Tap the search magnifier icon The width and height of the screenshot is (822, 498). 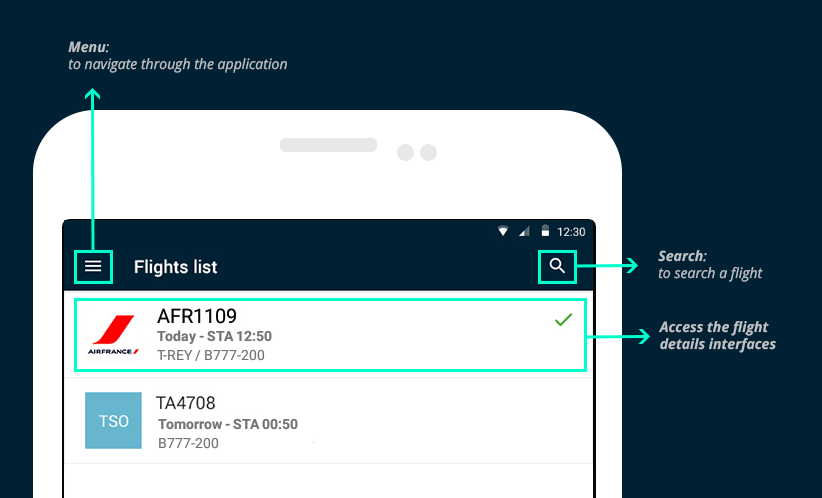557,266
